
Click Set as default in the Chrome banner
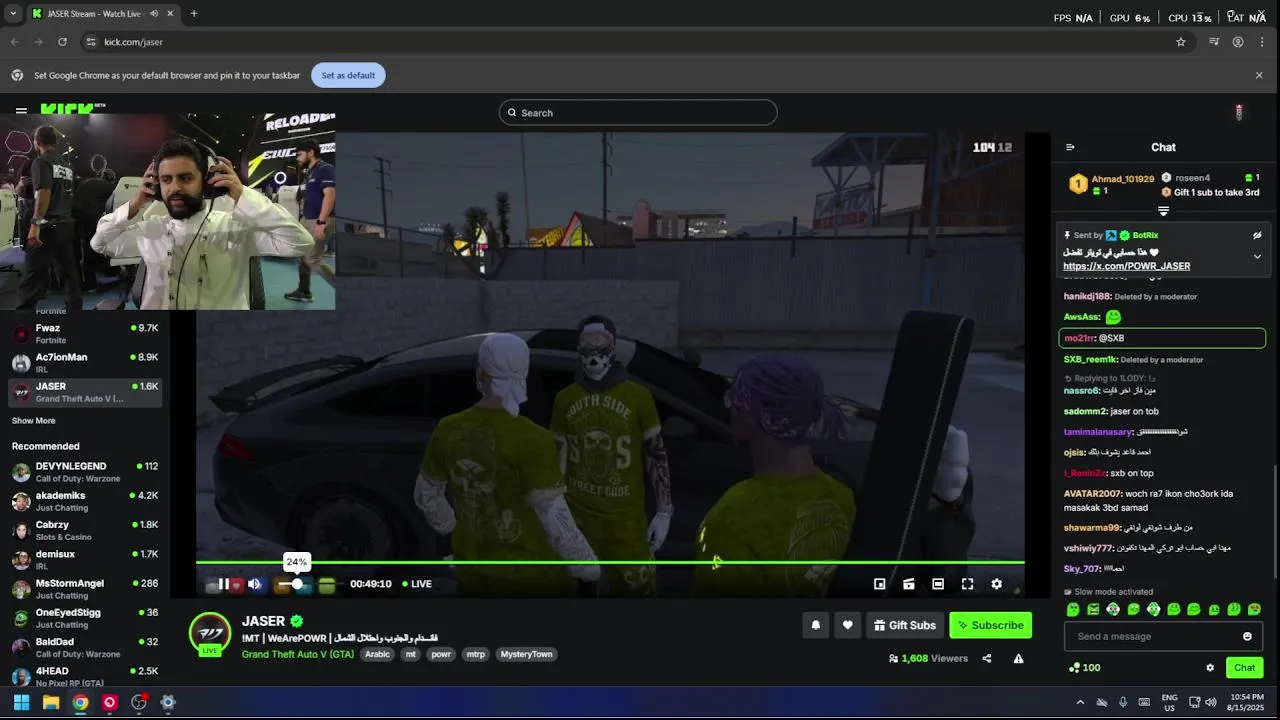(348, 75)
